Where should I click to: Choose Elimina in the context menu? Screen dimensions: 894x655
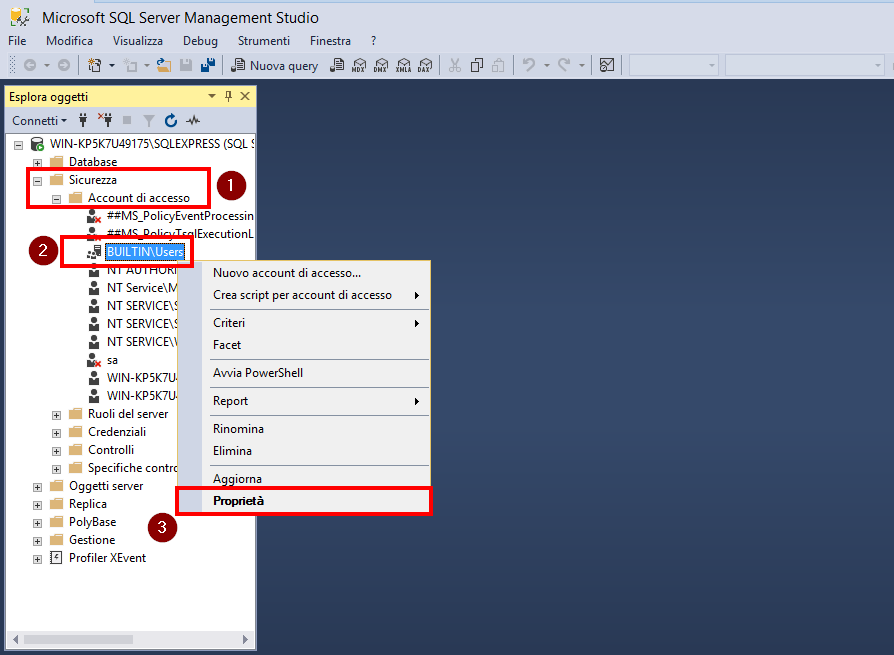pos(304,451)
